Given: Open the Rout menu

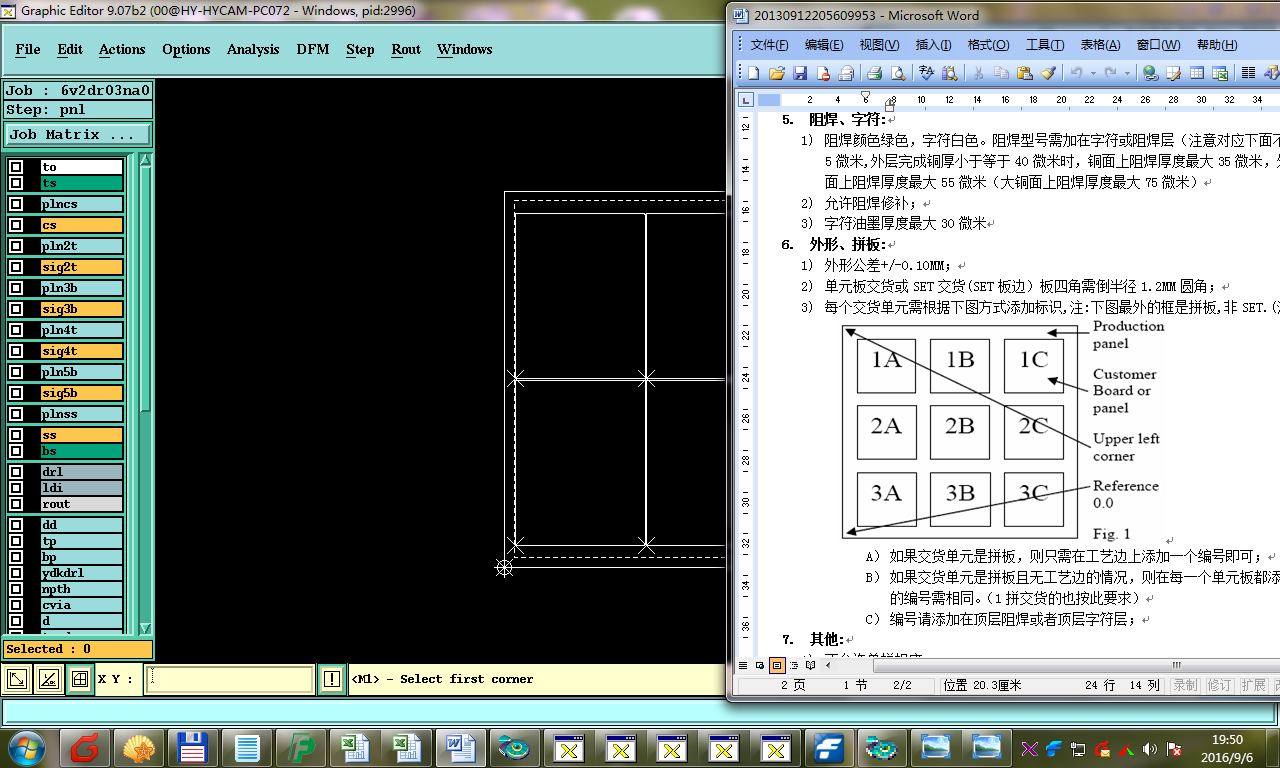Looking at the screenshot, I should (x=406, y=49).
